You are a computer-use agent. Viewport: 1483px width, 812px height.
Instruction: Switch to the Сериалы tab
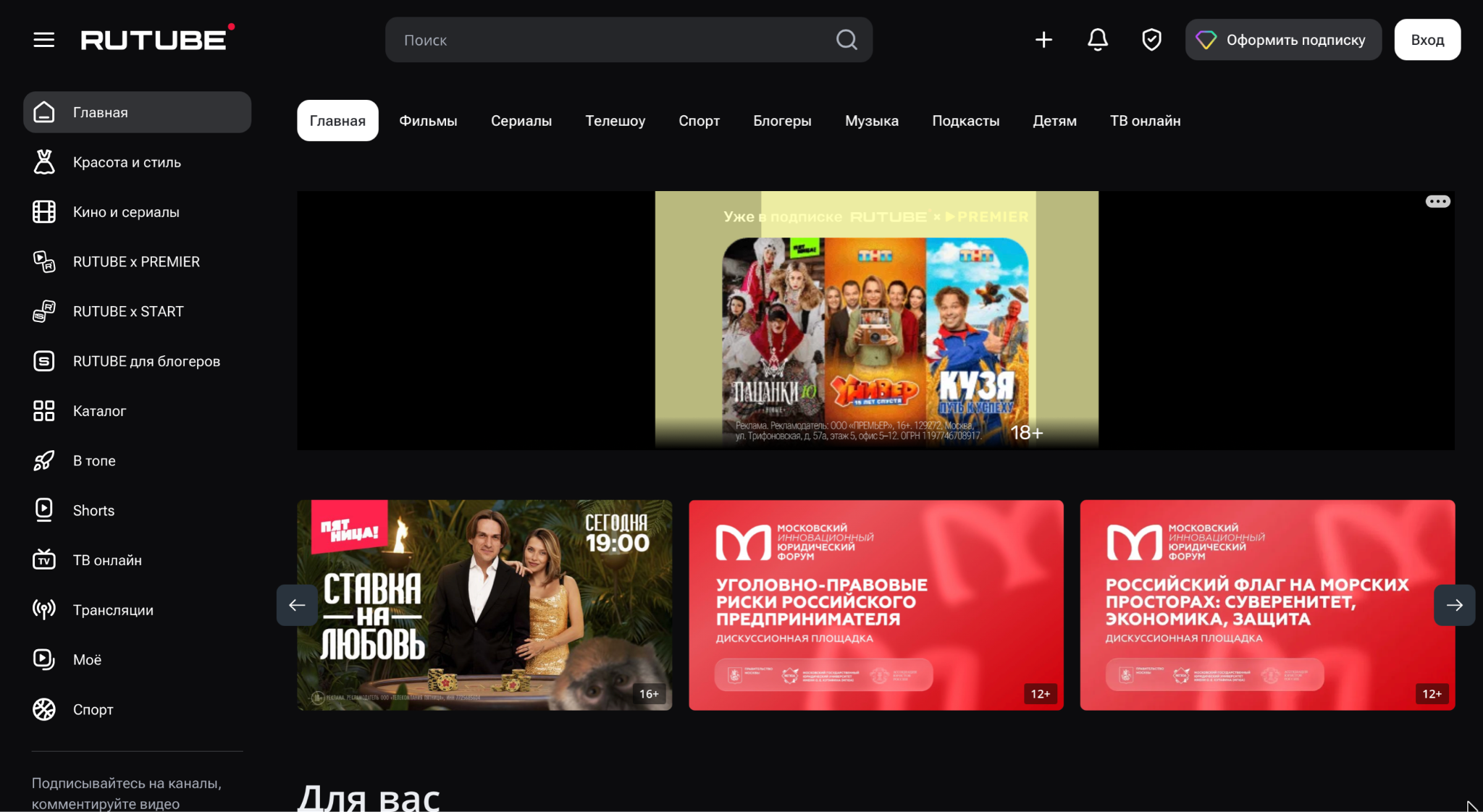(521, 121)
